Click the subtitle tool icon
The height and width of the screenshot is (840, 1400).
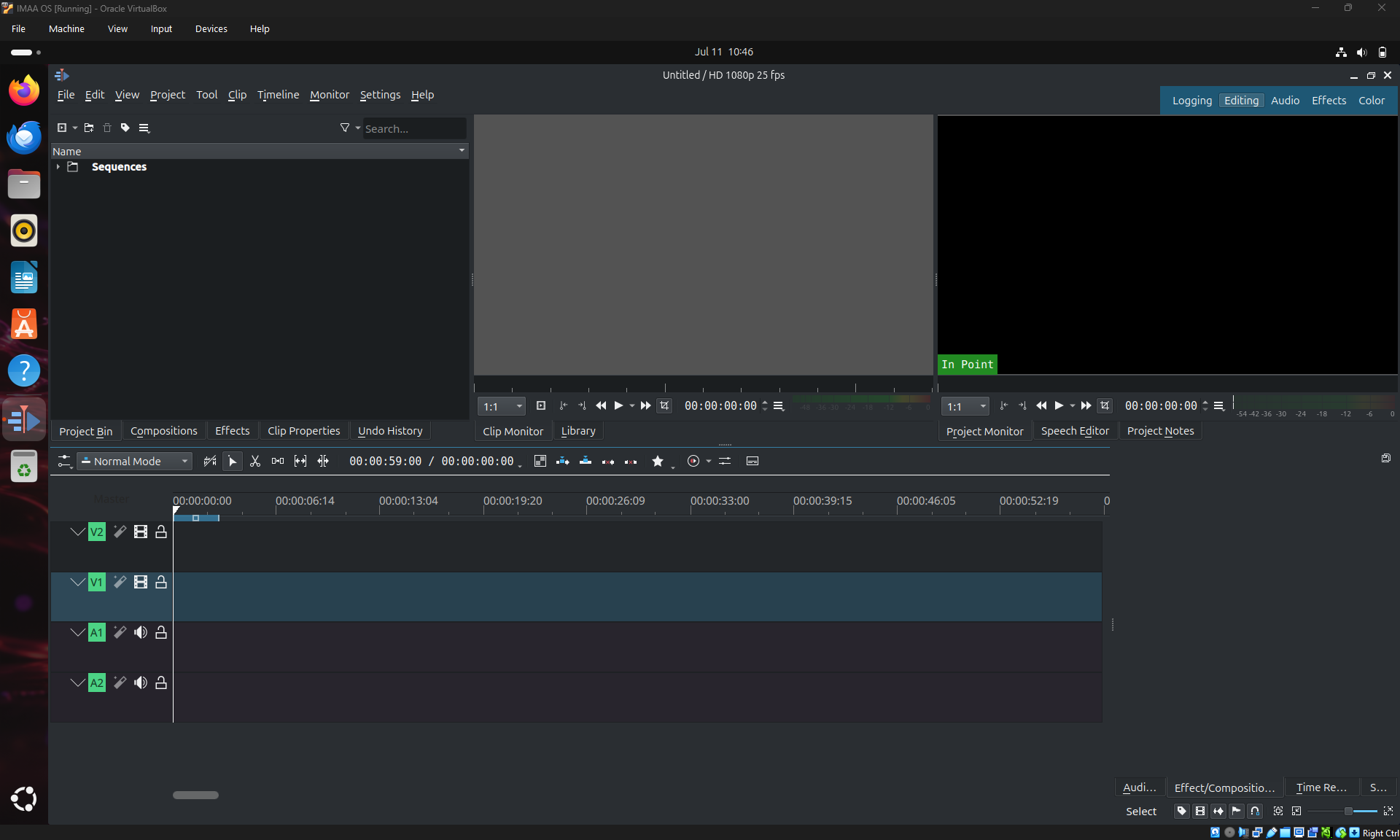(x=752, y=461)
